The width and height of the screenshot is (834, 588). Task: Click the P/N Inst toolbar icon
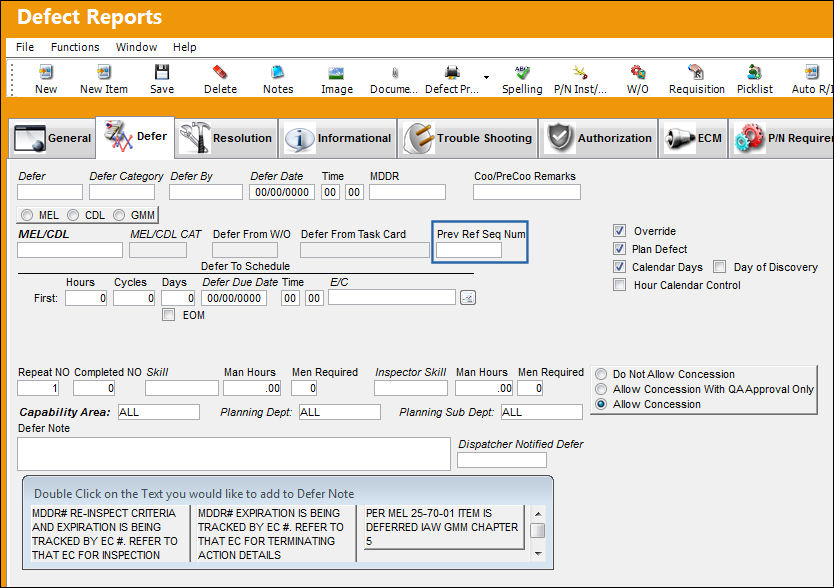tap(580, 72)
